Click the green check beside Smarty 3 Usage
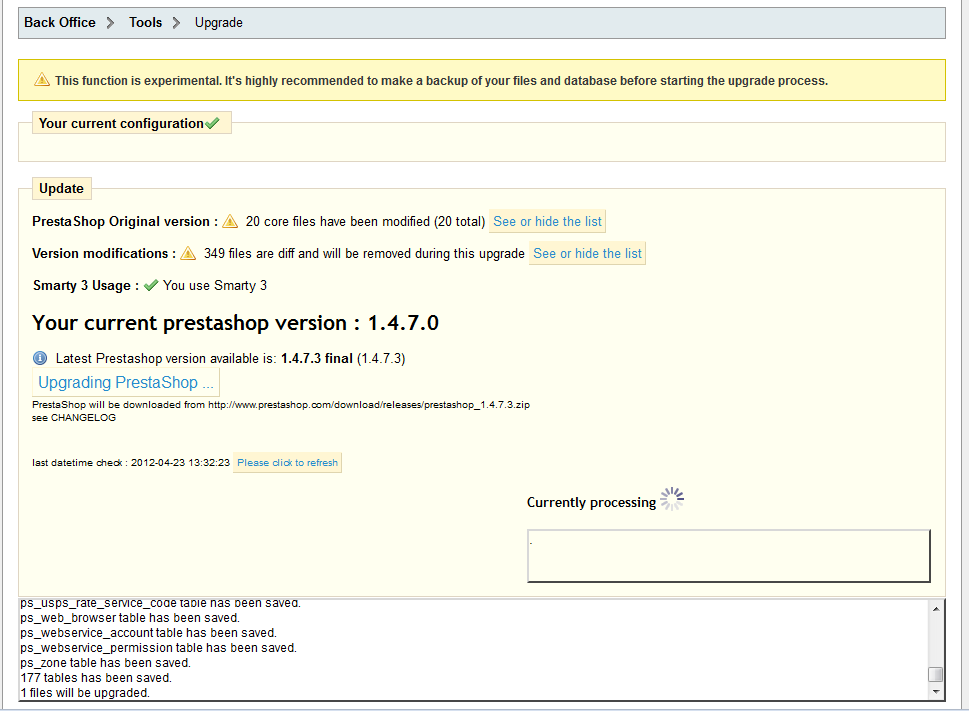 point(151,285)
